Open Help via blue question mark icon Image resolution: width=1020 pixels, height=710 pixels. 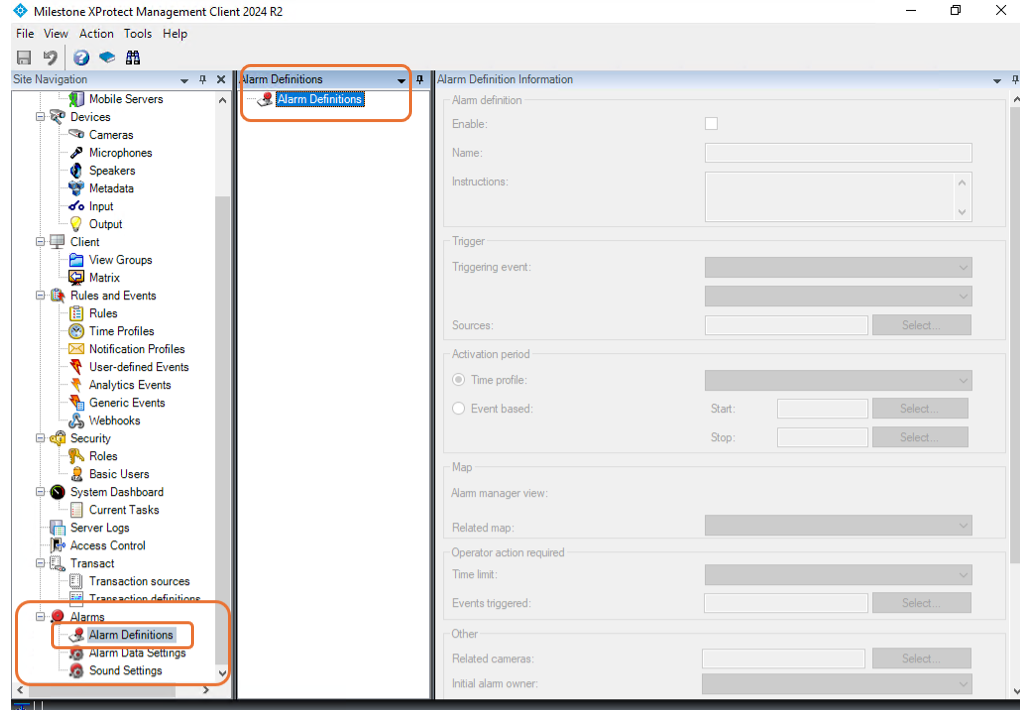81,57
